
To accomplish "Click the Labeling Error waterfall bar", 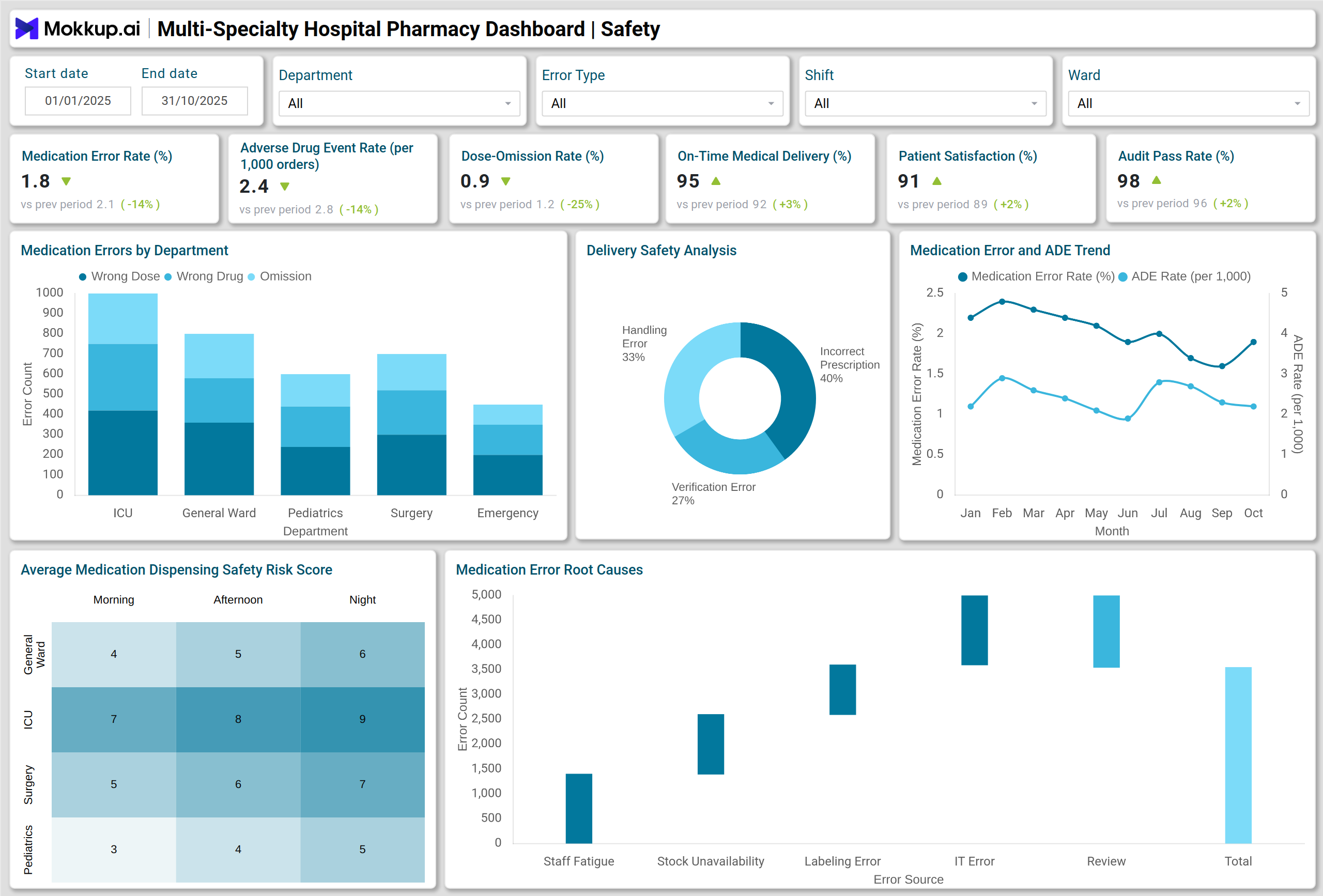I will point(842,689).
